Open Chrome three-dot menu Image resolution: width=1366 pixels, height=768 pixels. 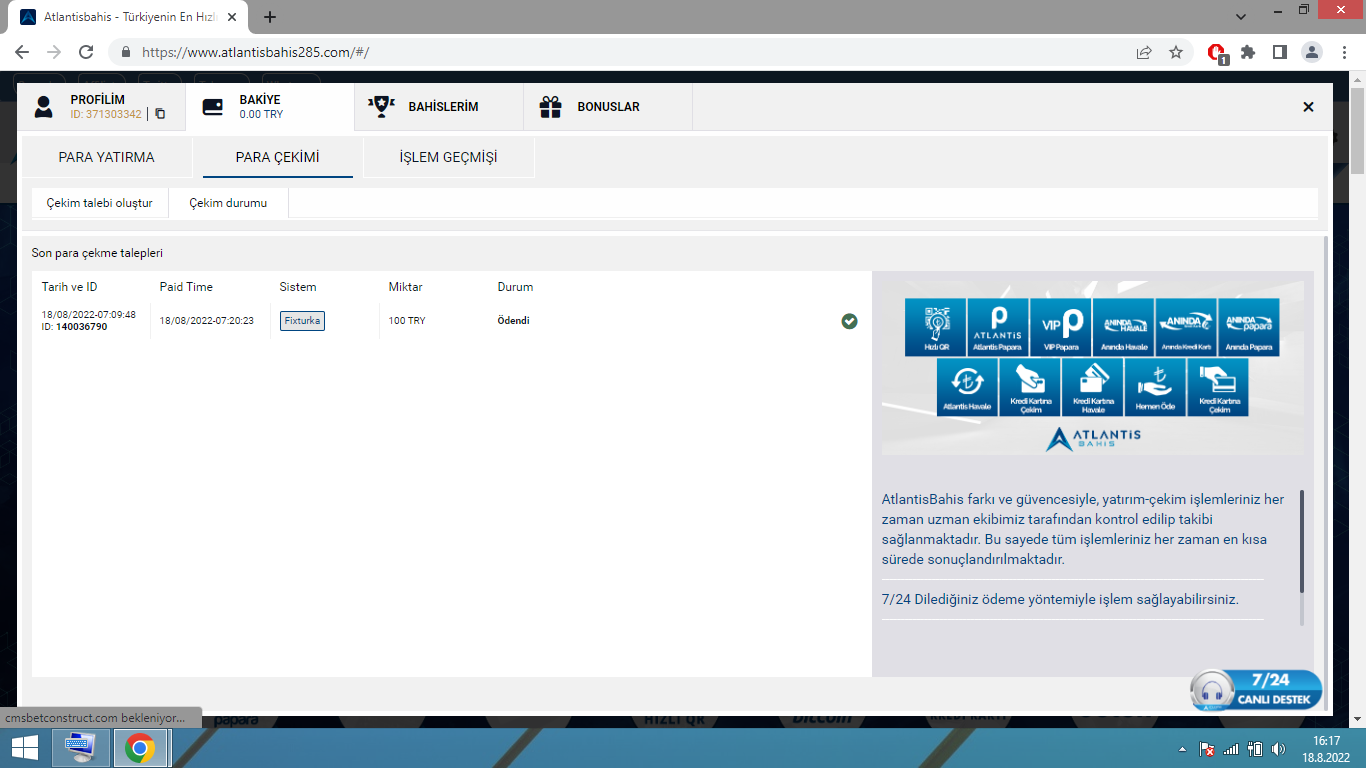(1342, 52)
